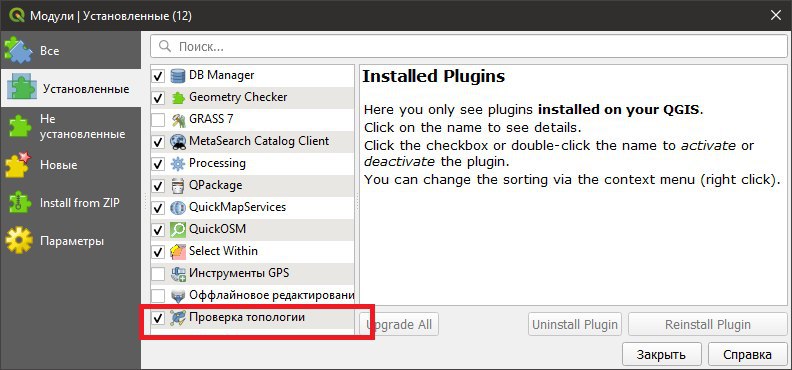Open the Параметры settings tab

71,241
